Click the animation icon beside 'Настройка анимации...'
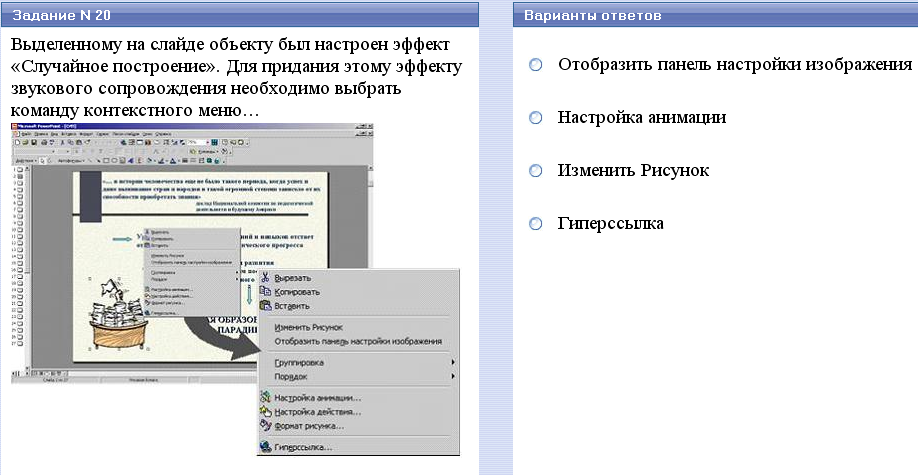The image size is (918, 475). pyautogui.click(x=265, y=397)
